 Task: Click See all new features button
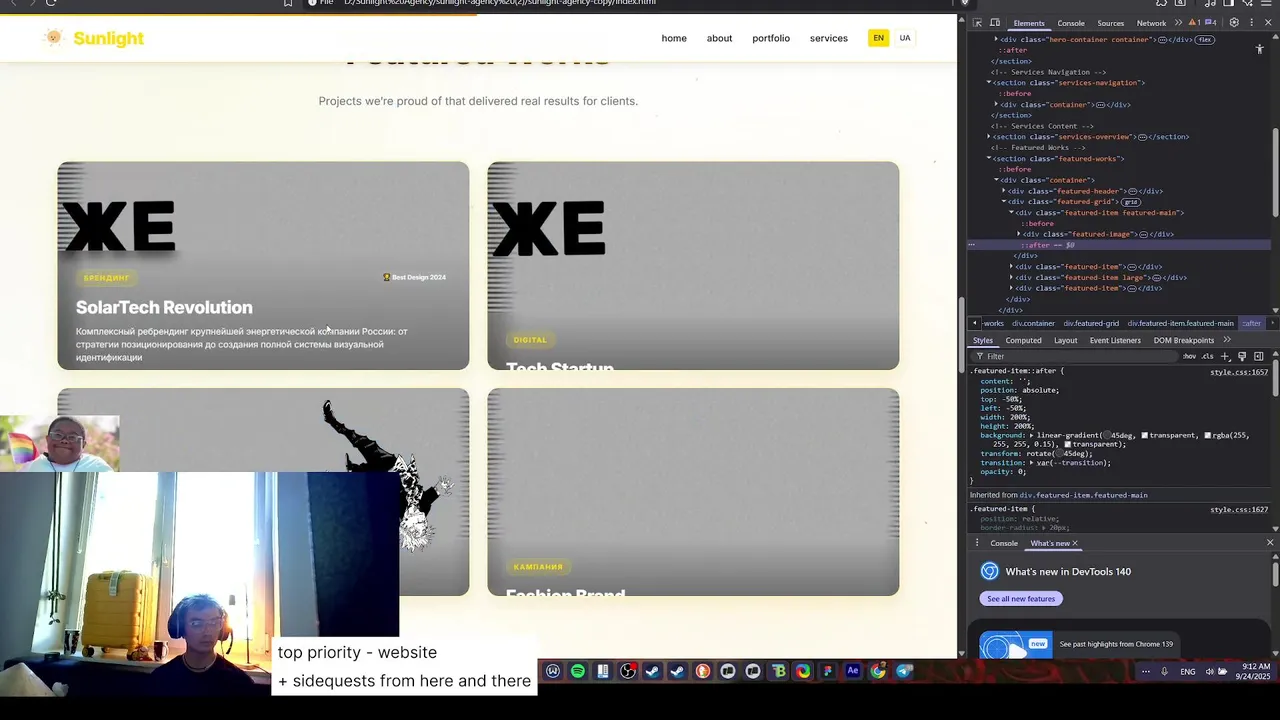(x=1021, y=599)
